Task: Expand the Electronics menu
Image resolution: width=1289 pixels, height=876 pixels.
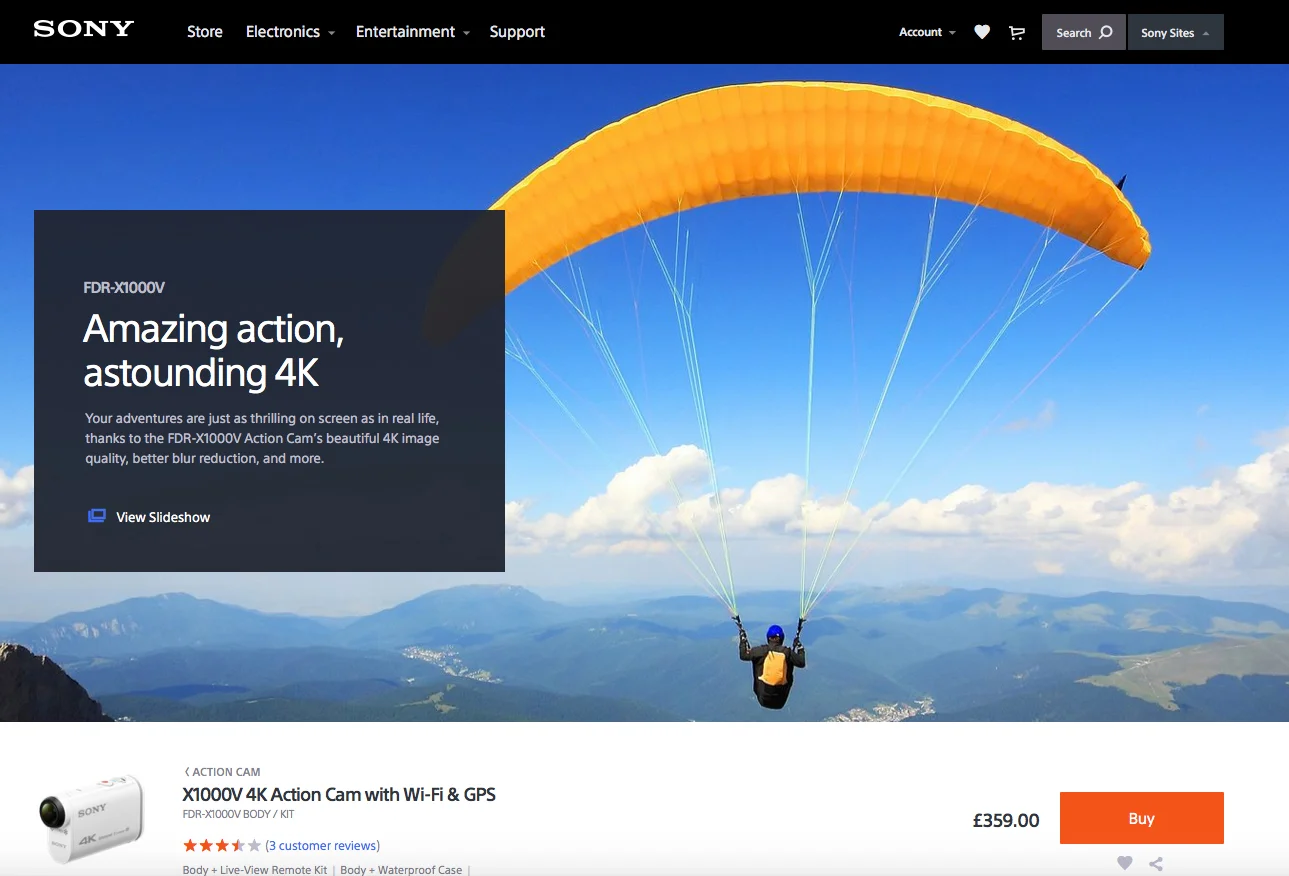Action: pos(290,32)
